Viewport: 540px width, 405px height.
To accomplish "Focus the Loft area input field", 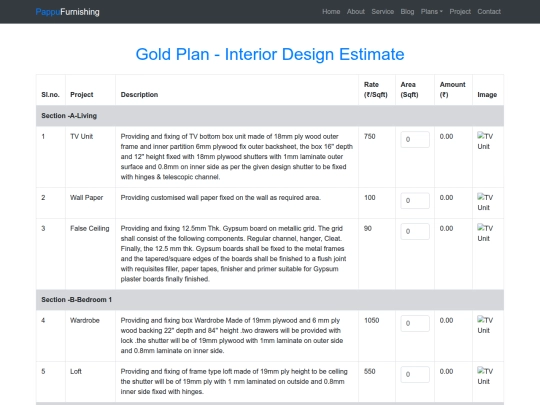I will coord(415,374).
